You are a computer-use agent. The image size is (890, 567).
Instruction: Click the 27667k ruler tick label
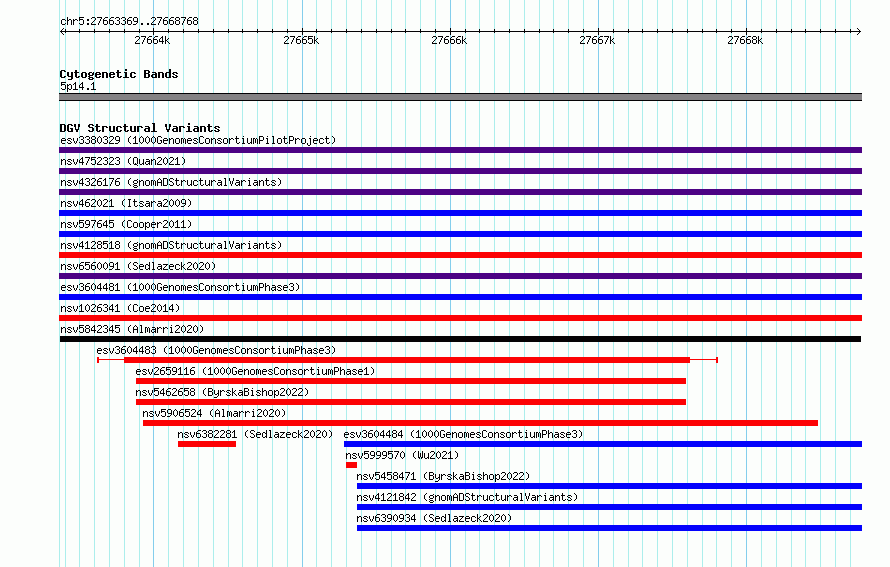597,40
